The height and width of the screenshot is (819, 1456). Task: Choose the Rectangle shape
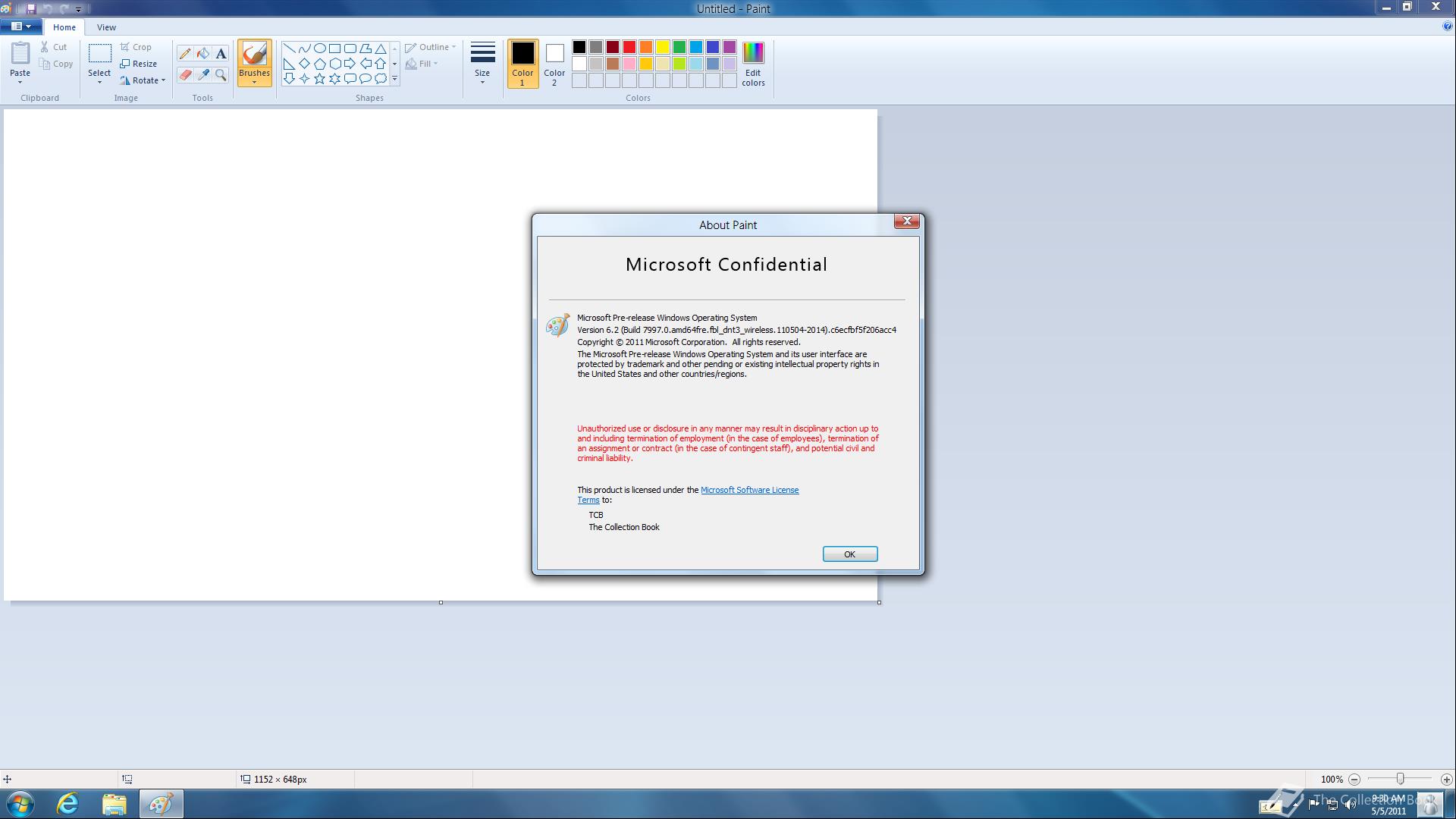click(x=335, y=48)
